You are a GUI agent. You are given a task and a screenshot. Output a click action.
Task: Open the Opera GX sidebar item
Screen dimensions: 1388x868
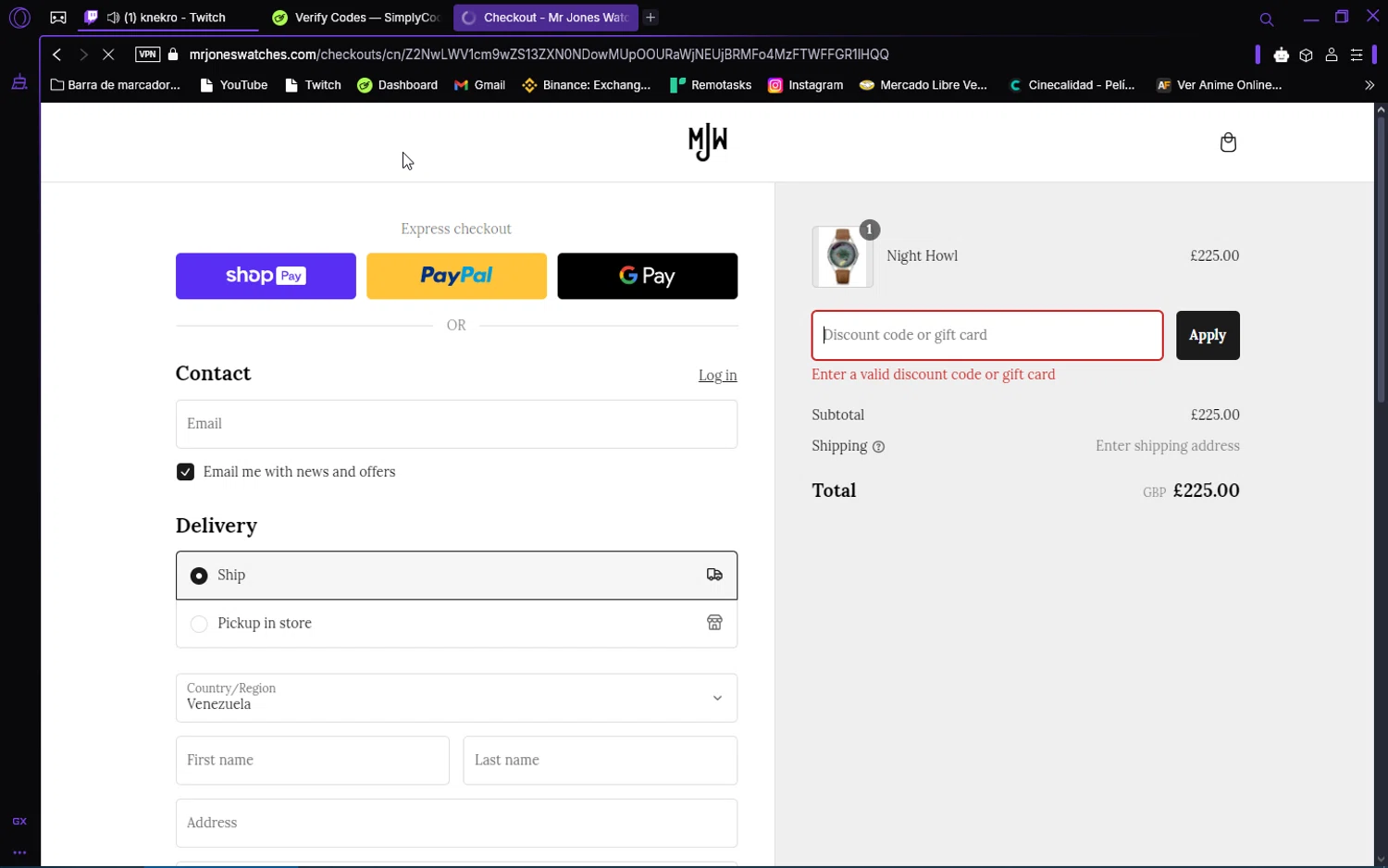coord(19,822)
